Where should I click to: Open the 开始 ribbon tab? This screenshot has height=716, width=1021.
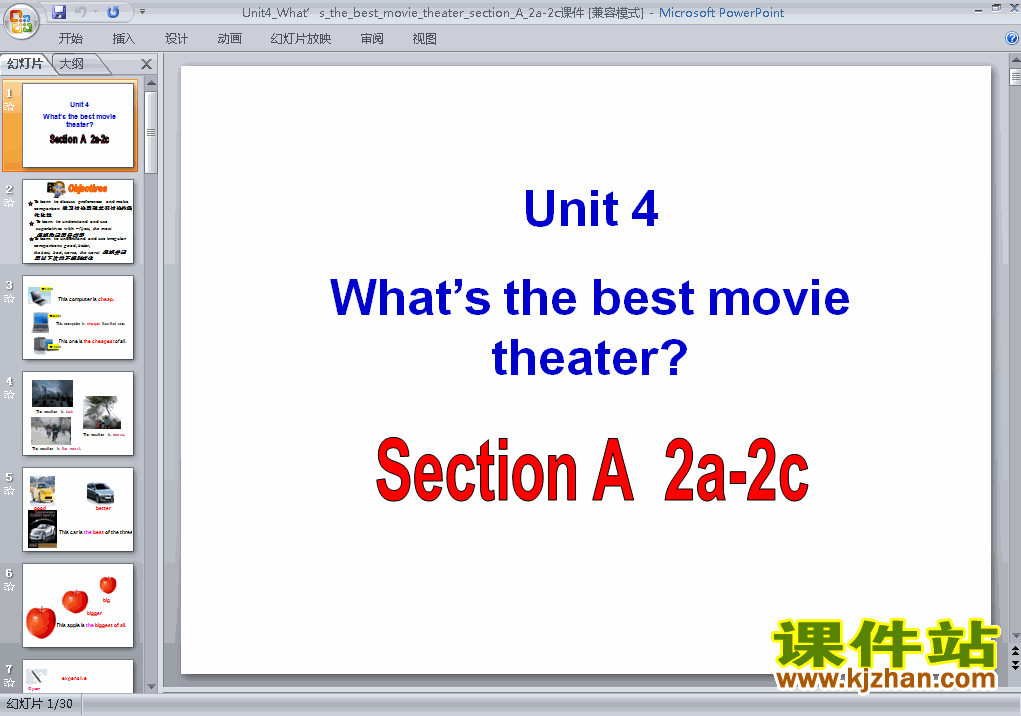point(70,39)
